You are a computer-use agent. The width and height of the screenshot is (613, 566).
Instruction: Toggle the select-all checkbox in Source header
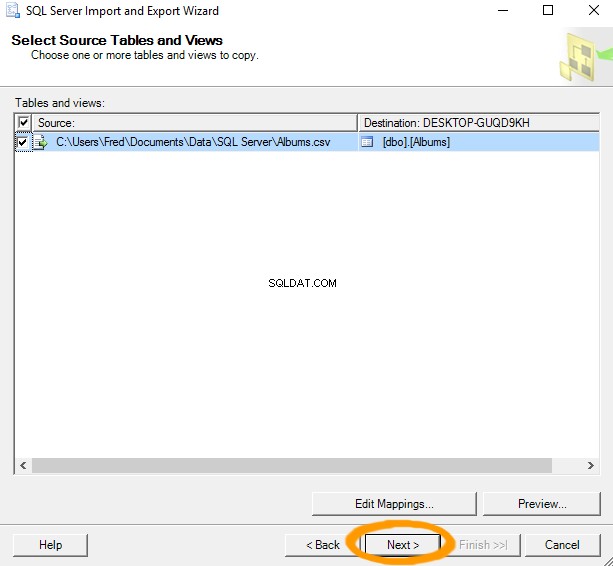click(23, 123)
